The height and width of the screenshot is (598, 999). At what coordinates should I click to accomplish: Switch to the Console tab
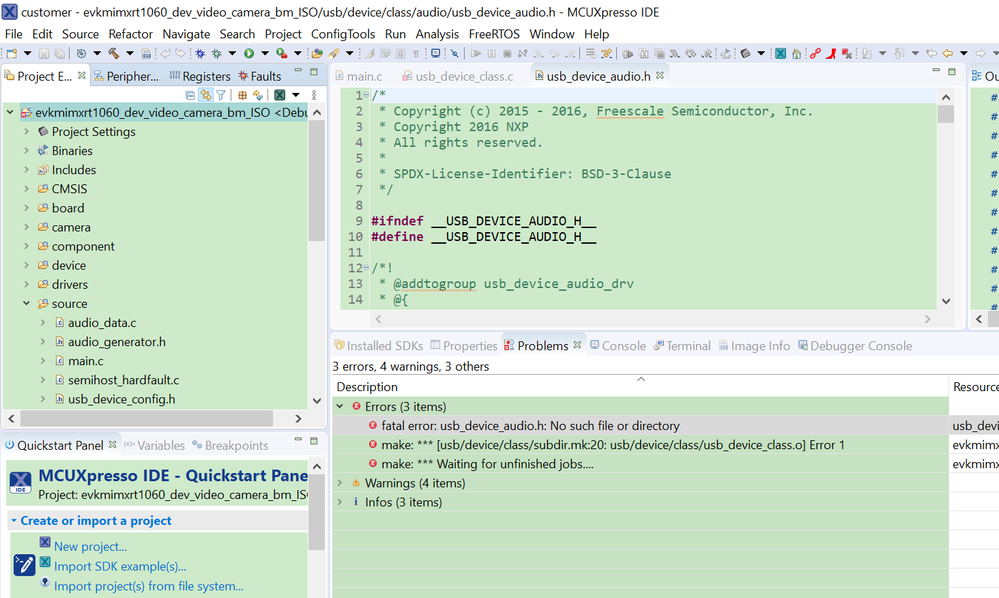click(x=617, y=346)
